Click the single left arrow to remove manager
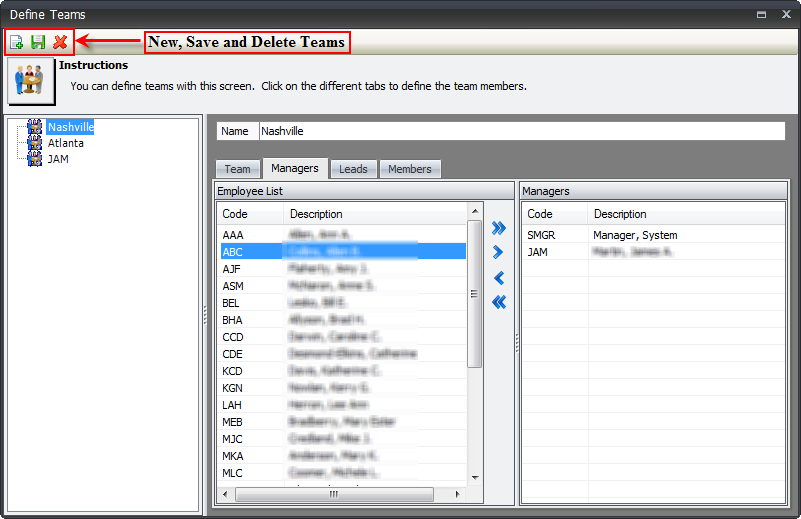 pos(499,278)
